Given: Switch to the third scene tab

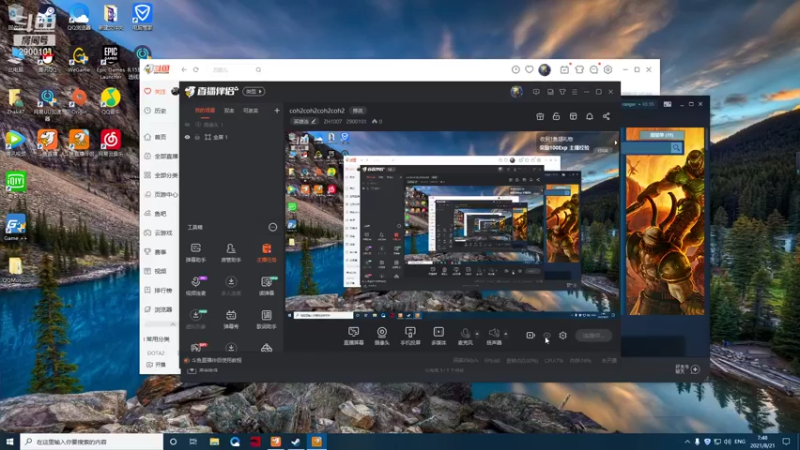Looking at the screenshot, I should point(251,110).
